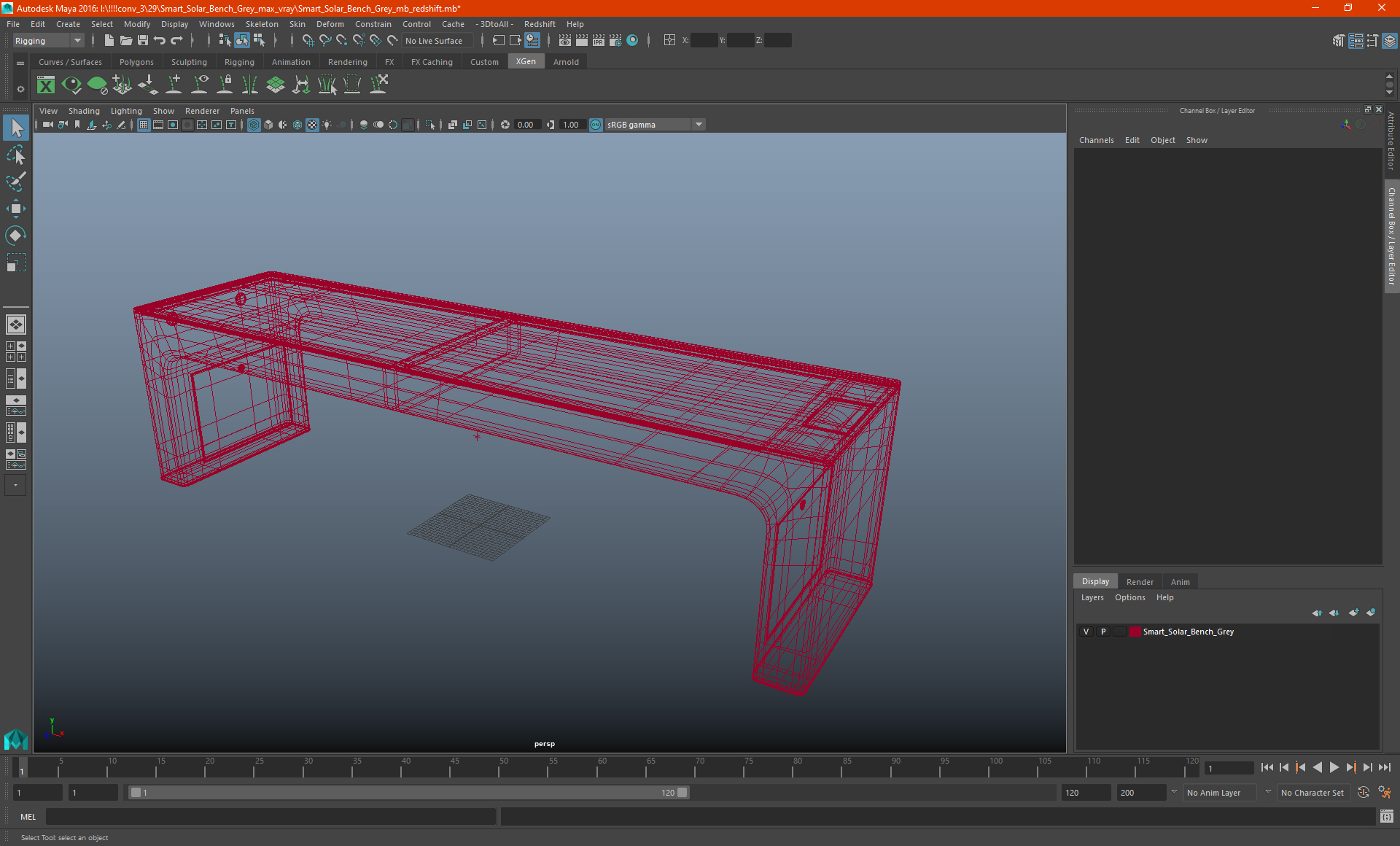The width and height of the screenshot is (1400, 846).
Task: Select the arrow Select tool
Action: point(16,128)
